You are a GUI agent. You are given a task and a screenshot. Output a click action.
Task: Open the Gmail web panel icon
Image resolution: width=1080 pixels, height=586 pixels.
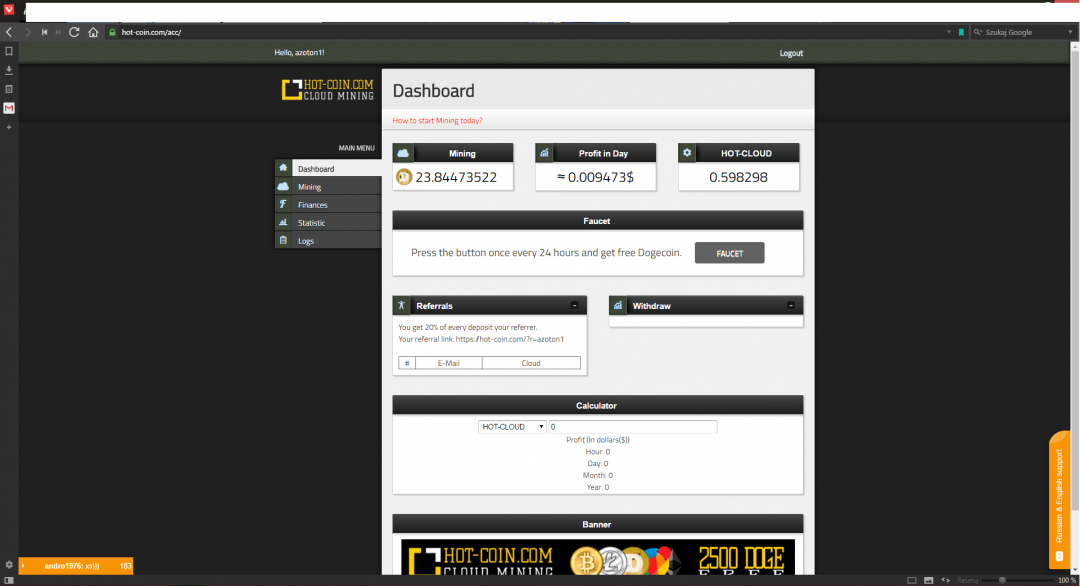[9, 108]
